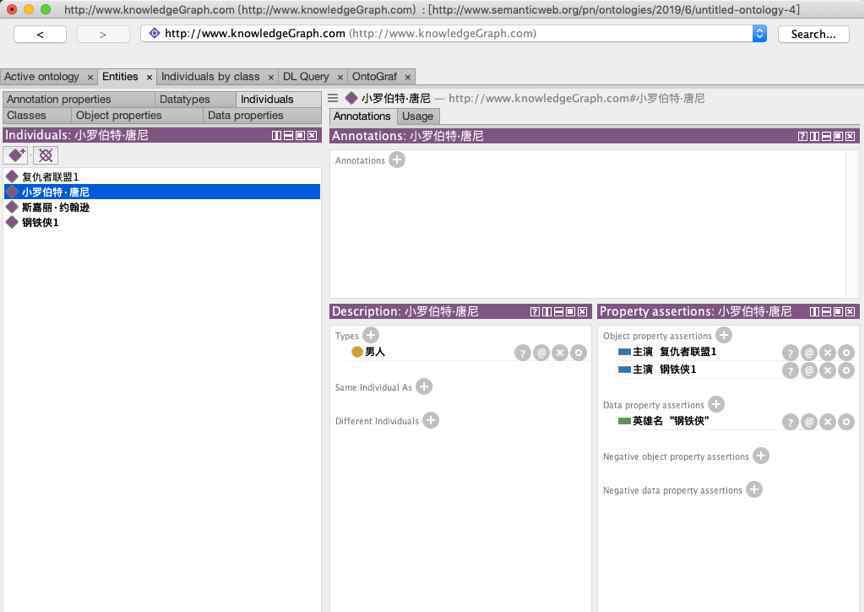Edit the 男人 type with its circle icon
This screenshot has width=864, height=612.
579,353
